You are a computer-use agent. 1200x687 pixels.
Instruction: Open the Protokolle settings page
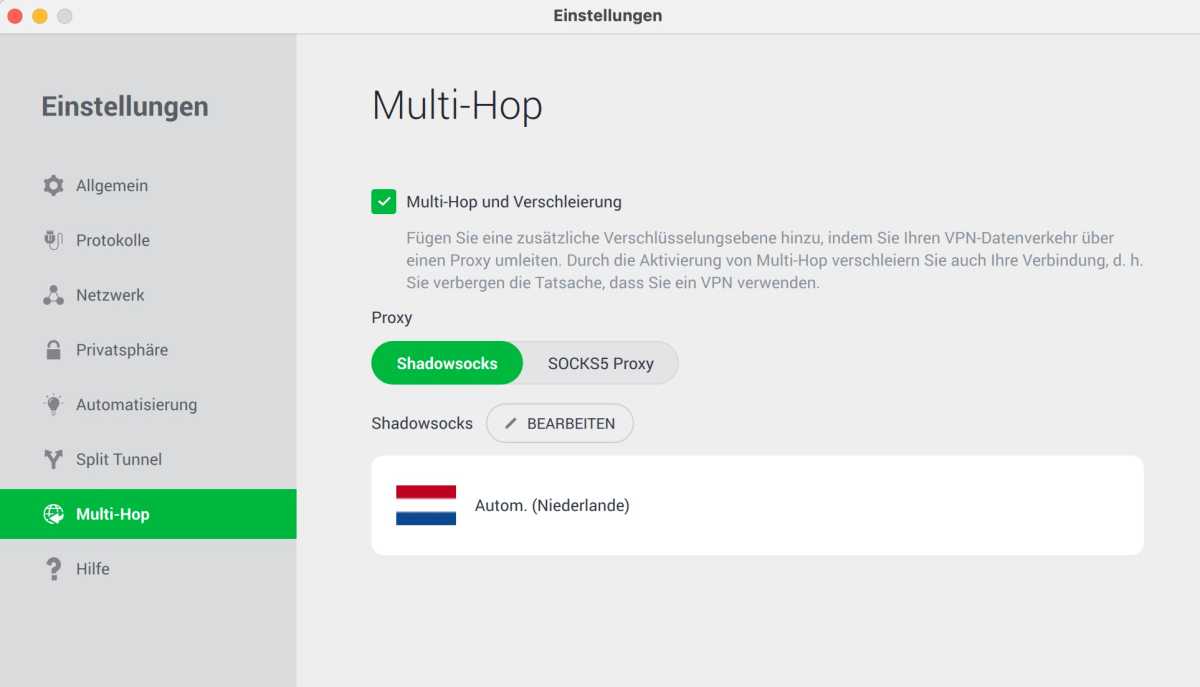pyautogui.click(x=112, y=241)
